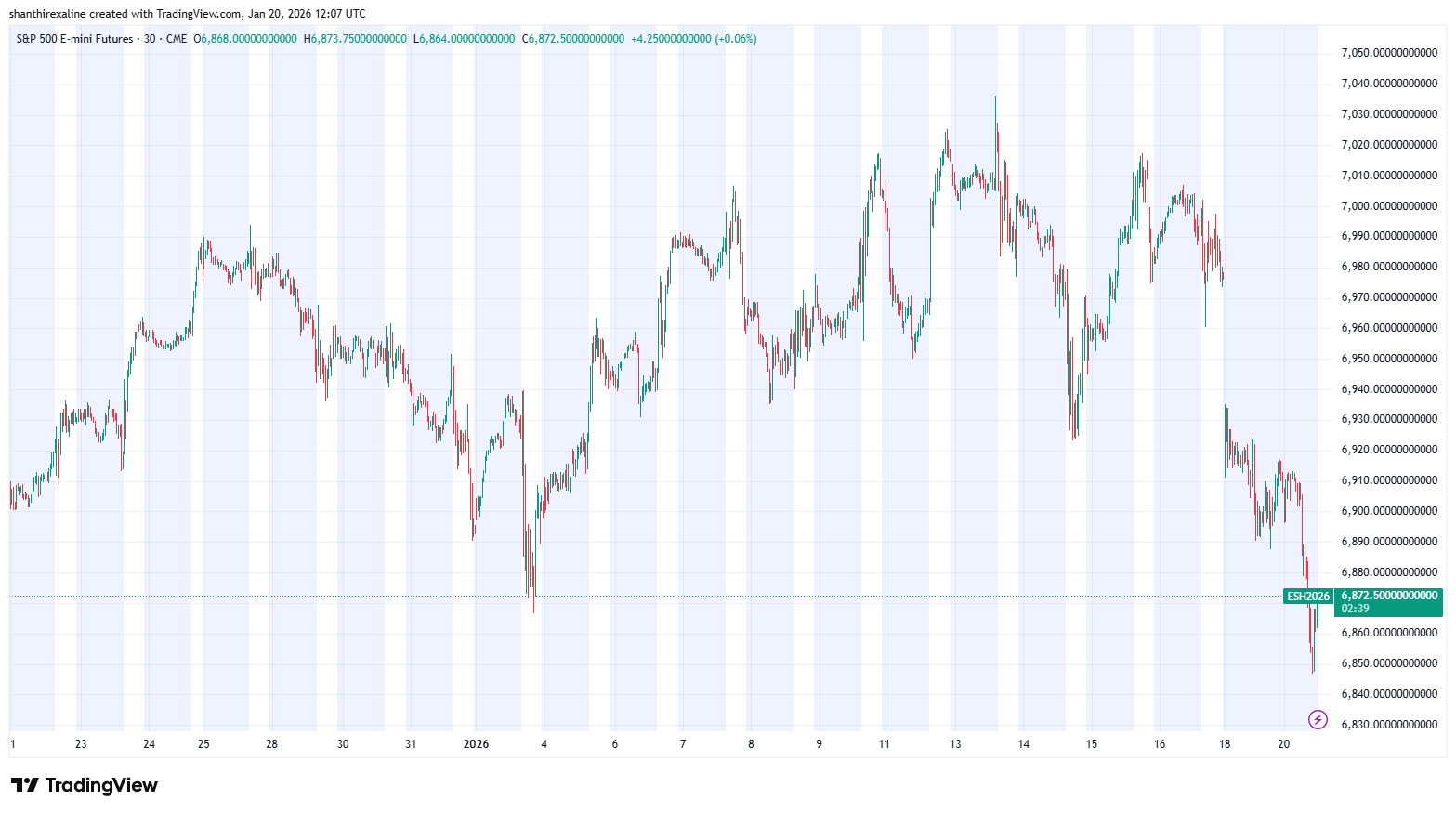Screen dimensions: 1456x813
Task: Click the 6,850 price axis label
Action: 1389,663
